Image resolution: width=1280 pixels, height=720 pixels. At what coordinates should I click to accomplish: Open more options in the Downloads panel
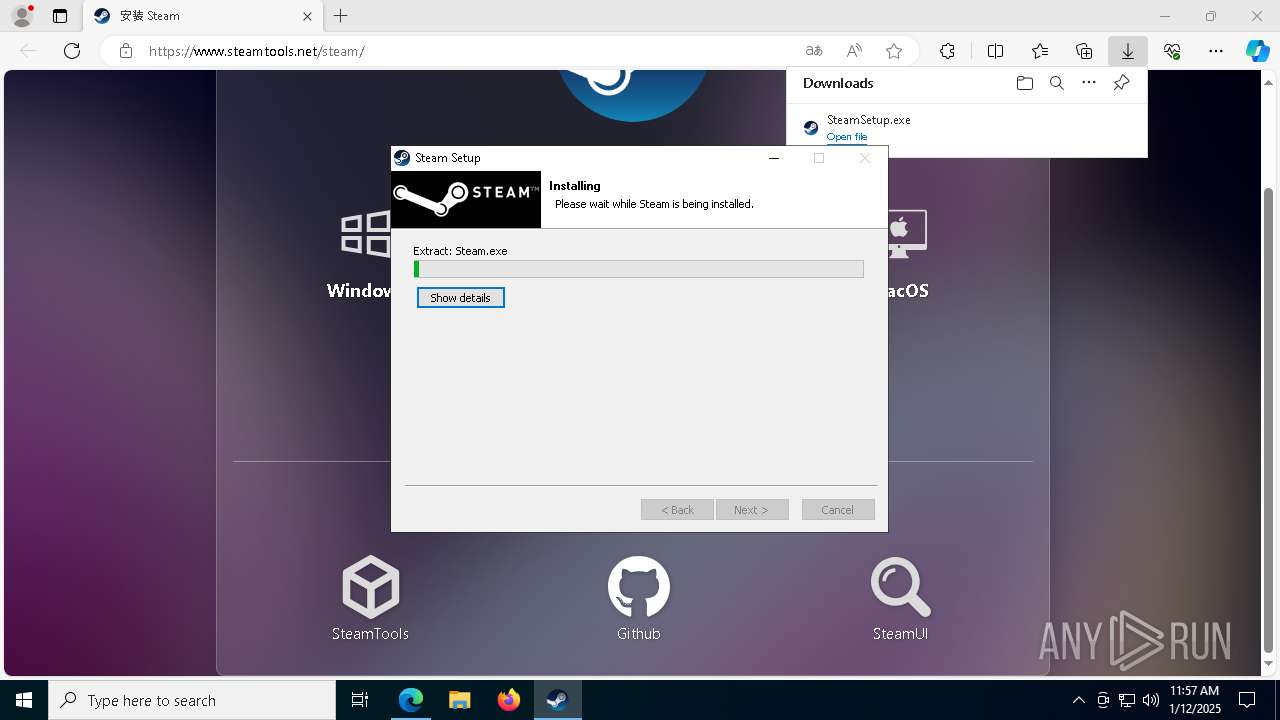[x=1089, y=83]
